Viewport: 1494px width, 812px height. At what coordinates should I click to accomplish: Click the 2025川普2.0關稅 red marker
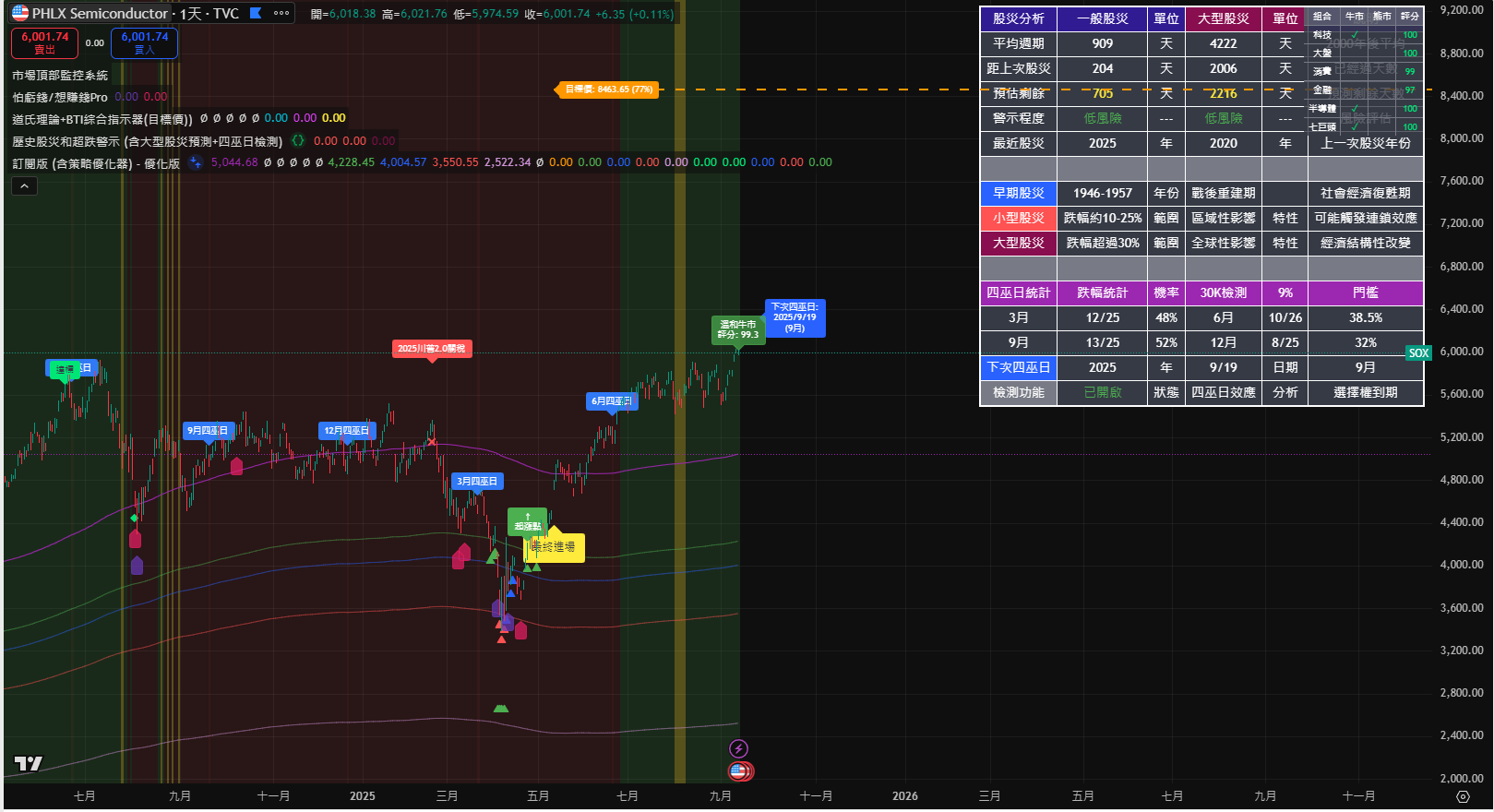[x=431, y=349]
